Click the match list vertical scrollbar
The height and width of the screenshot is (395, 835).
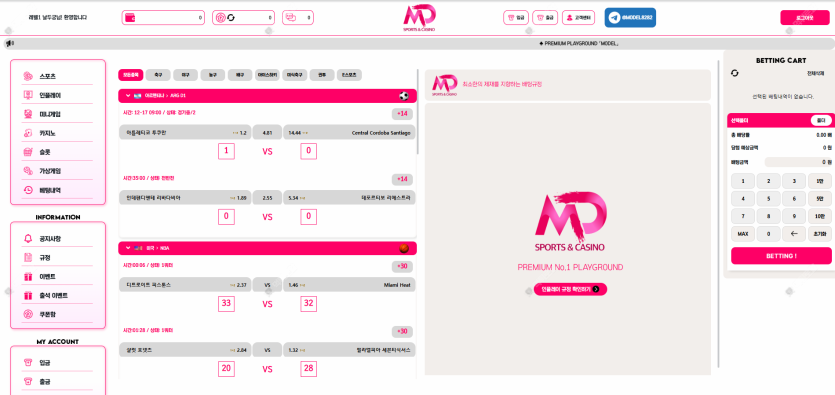click(x=418, y=112)
